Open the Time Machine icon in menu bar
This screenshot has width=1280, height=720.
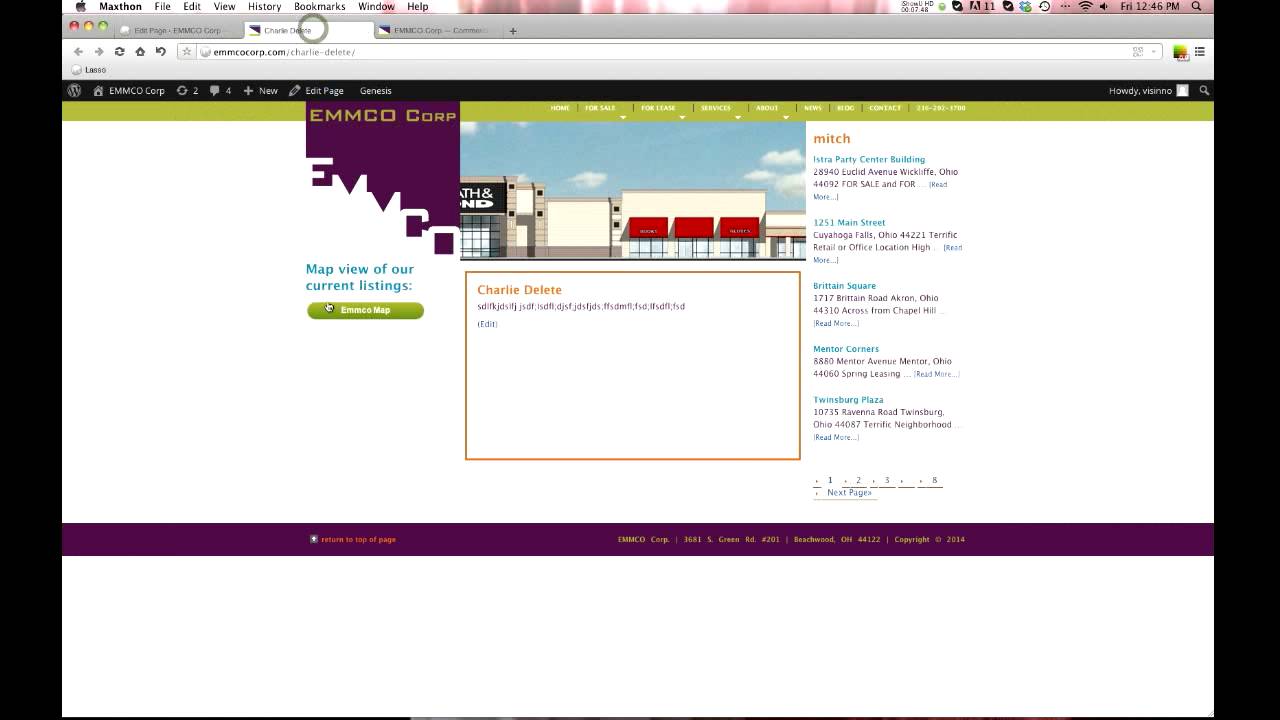point(1044,6)
